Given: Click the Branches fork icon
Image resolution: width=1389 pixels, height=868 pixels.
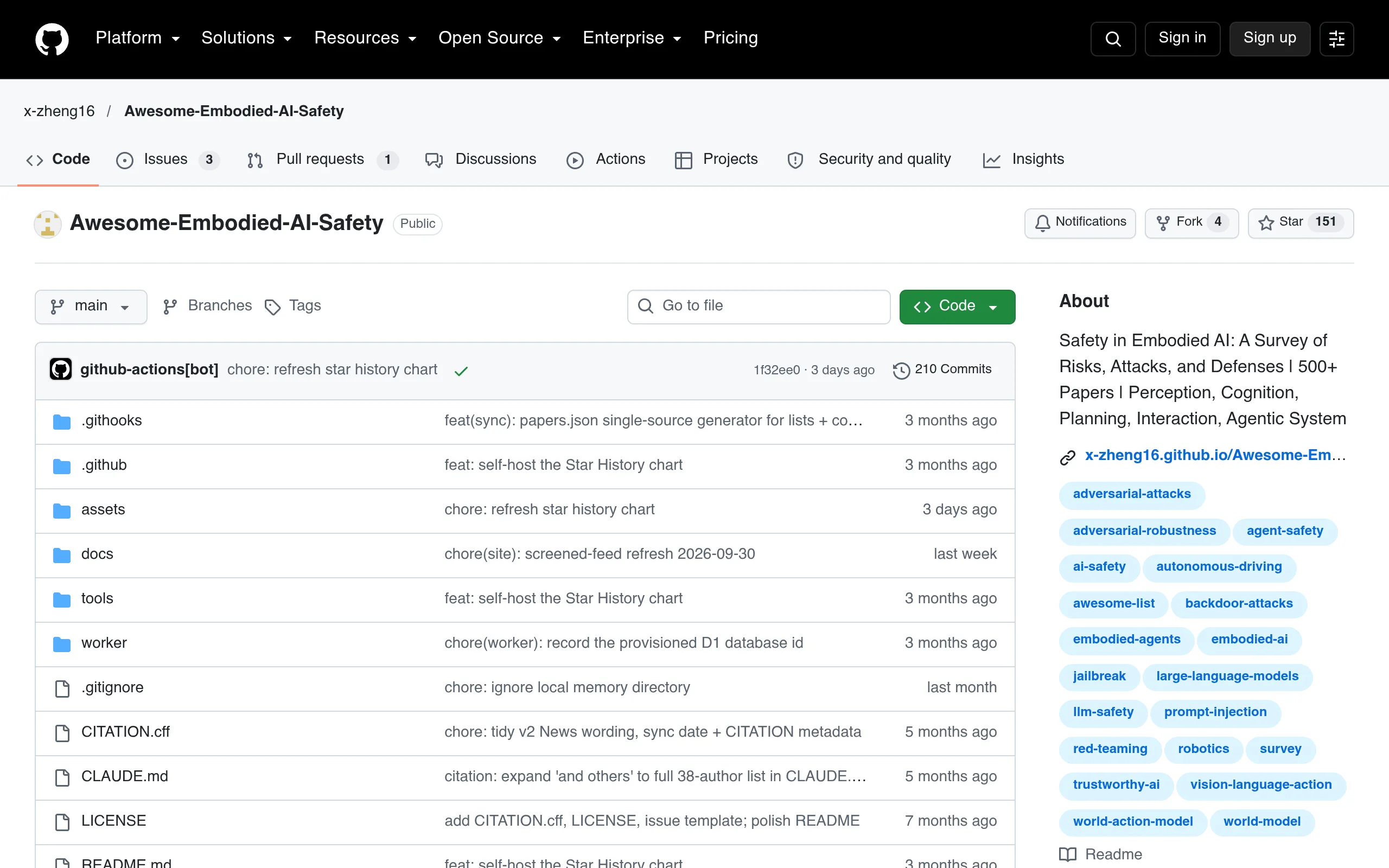Looking at the screenshot, I should [x=170, y=307].
